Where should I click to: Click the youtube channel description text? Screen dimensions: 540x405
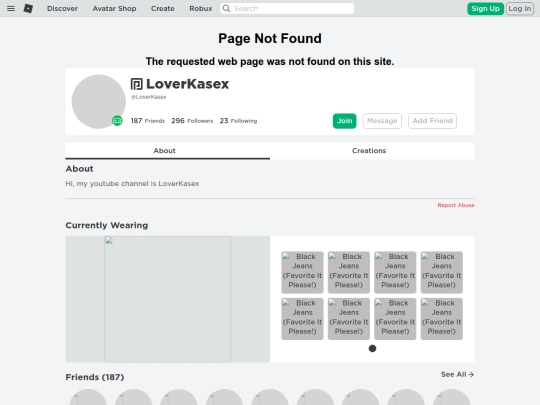coord(132,184)
